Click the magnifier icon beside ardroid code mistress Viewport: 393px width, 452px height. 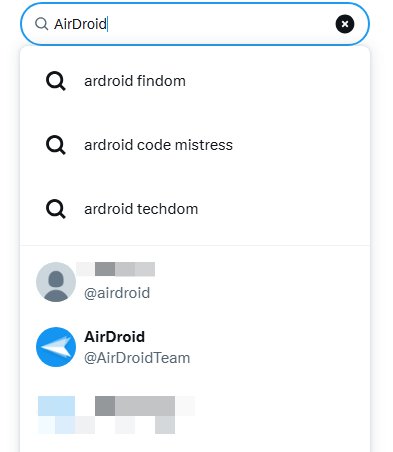click(x=56, y=145)
